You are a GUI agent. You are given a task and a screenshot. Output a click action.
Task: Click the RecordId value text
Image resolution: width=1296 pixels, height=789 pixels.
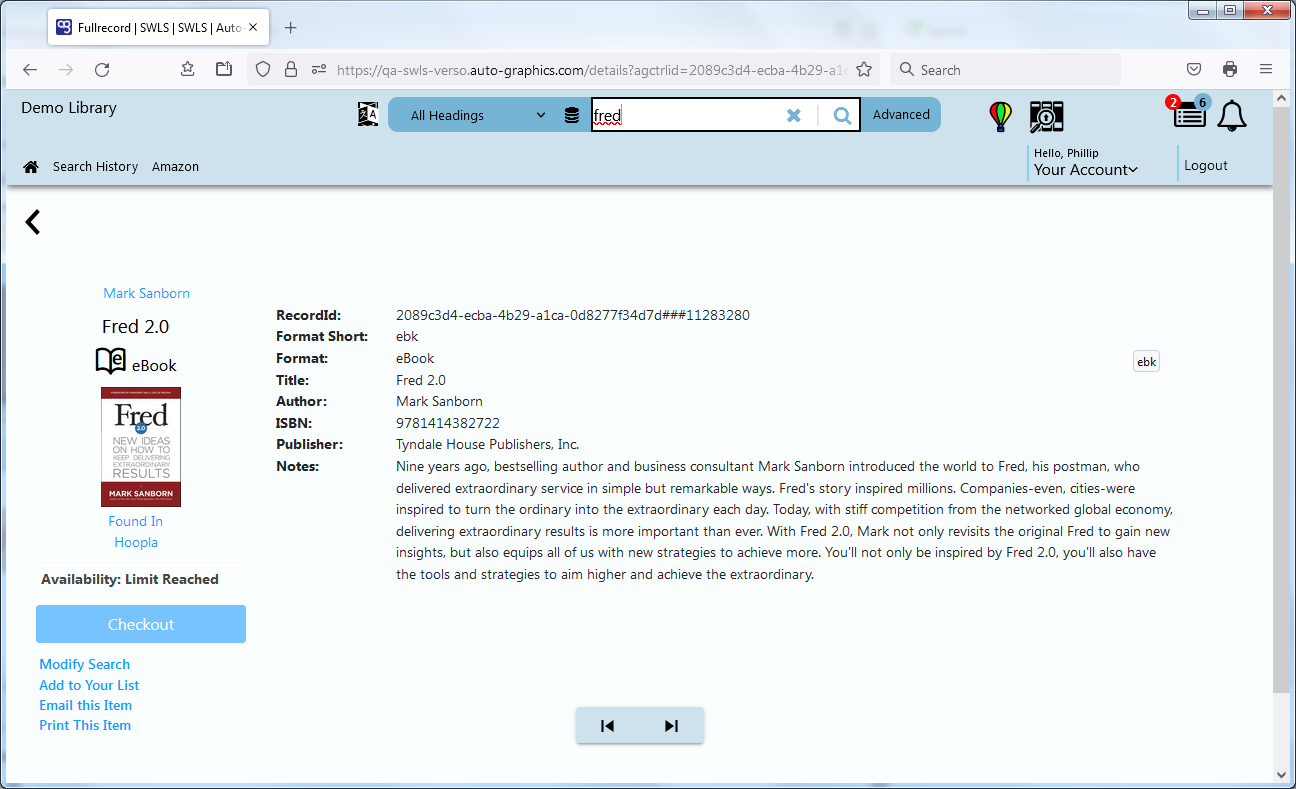tap(573, 315)
